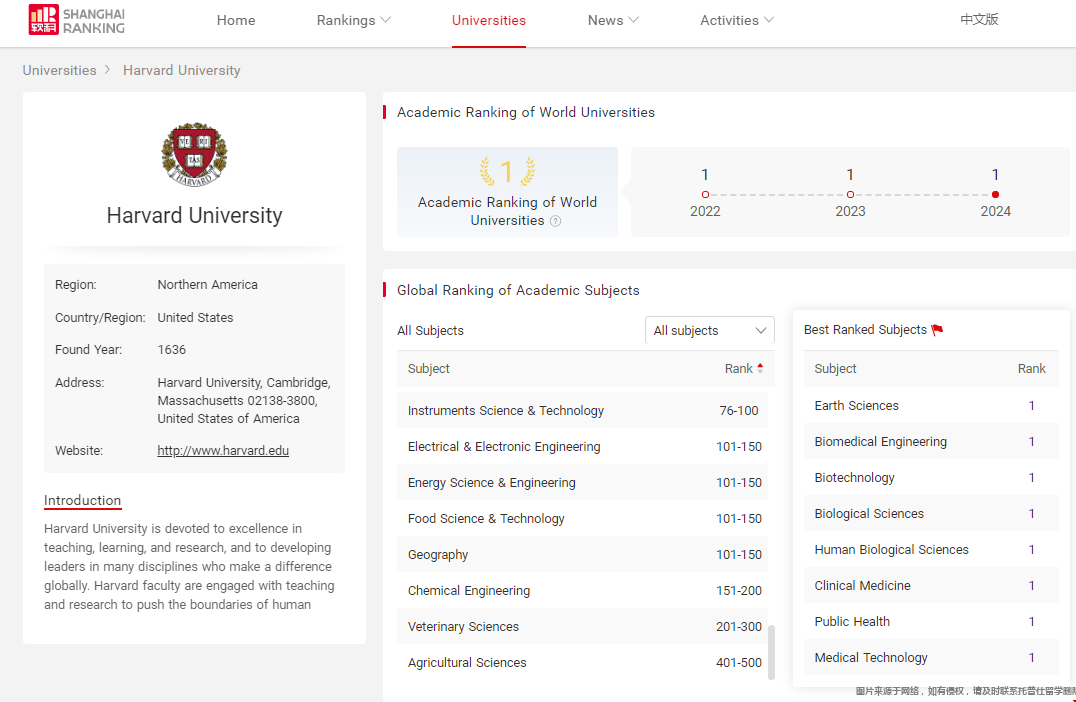This screenshot has height=702, width=1076.
Task: Click the United States country value
Action: pos(195,318)
